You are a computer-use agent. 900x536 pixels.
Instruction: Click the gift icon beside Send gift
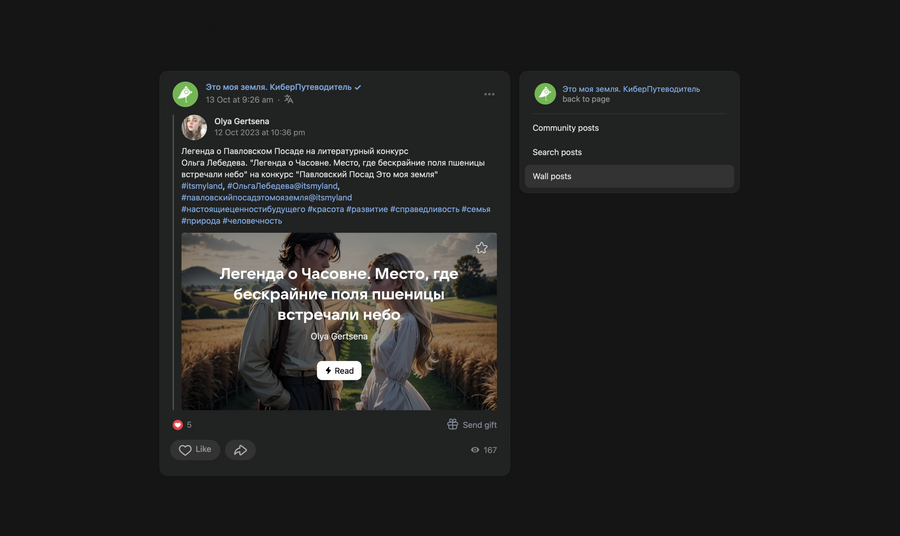pos(452,424)
